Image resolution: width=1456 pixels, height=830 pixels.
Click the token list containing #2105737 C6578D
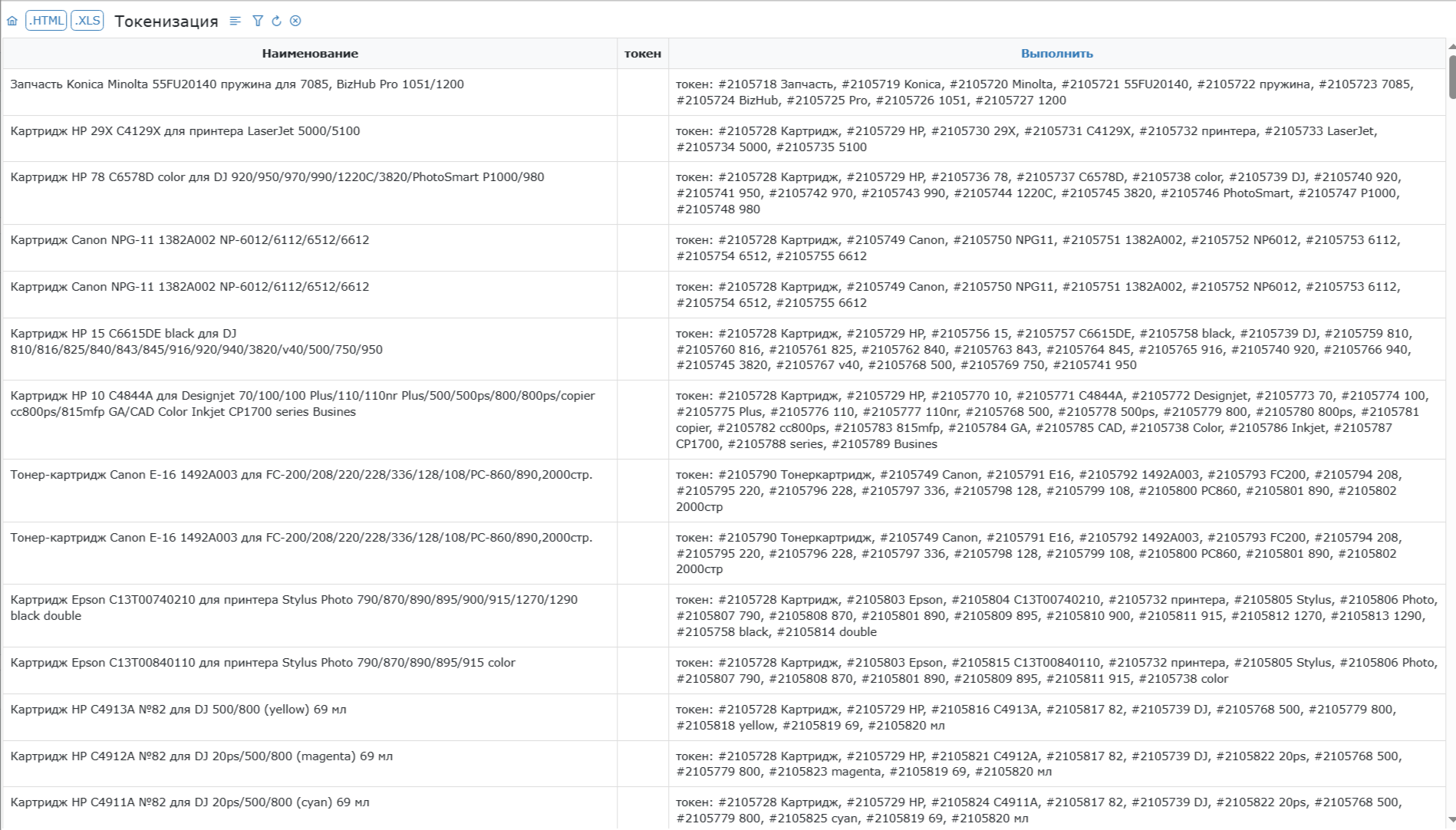tap(1038, 193)
